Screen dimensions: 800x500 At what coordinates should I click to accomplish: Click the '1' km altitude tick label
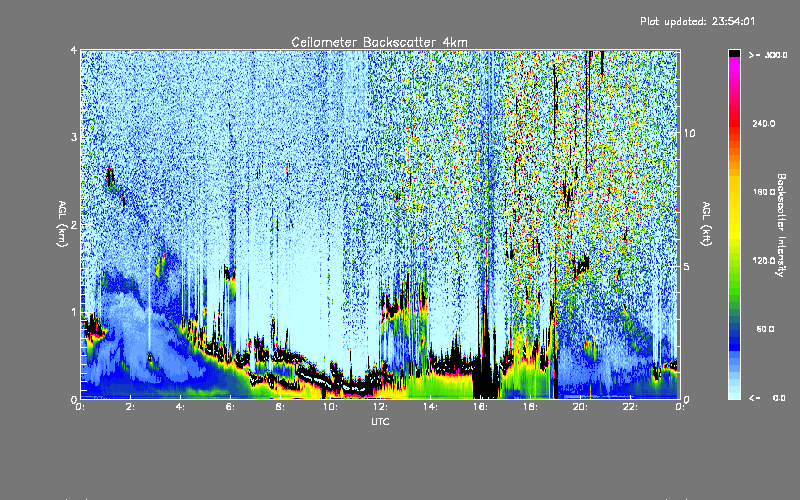click(74, 312)
